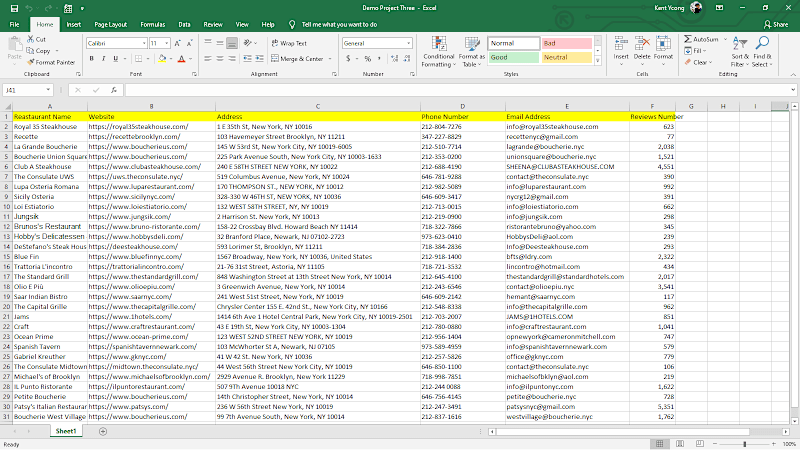
Task: Click Decrease Decimal icon
Action: 407,59
